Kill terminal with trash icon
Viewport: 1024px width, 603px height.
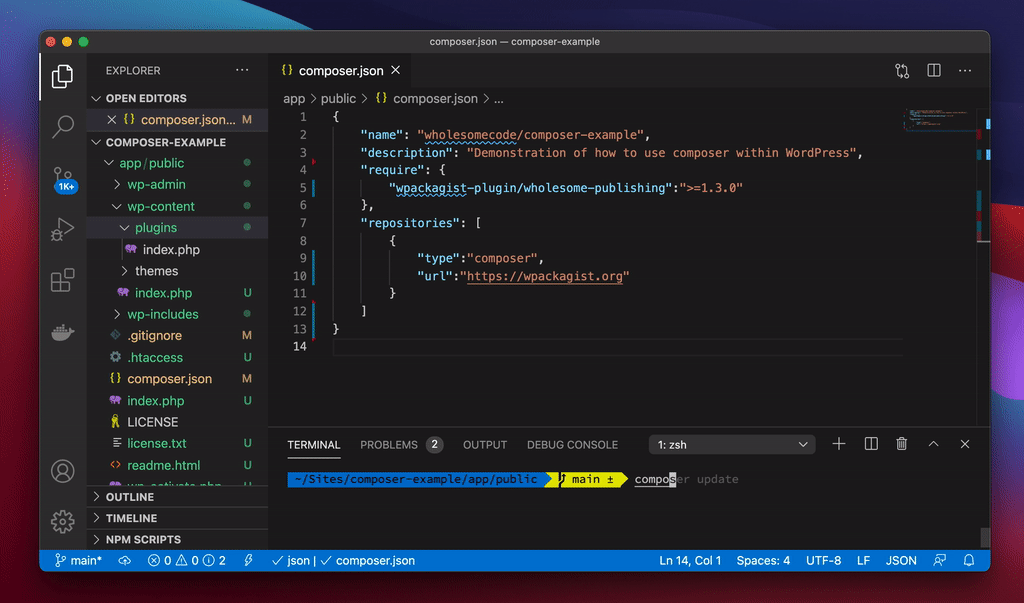pos(902,444)
